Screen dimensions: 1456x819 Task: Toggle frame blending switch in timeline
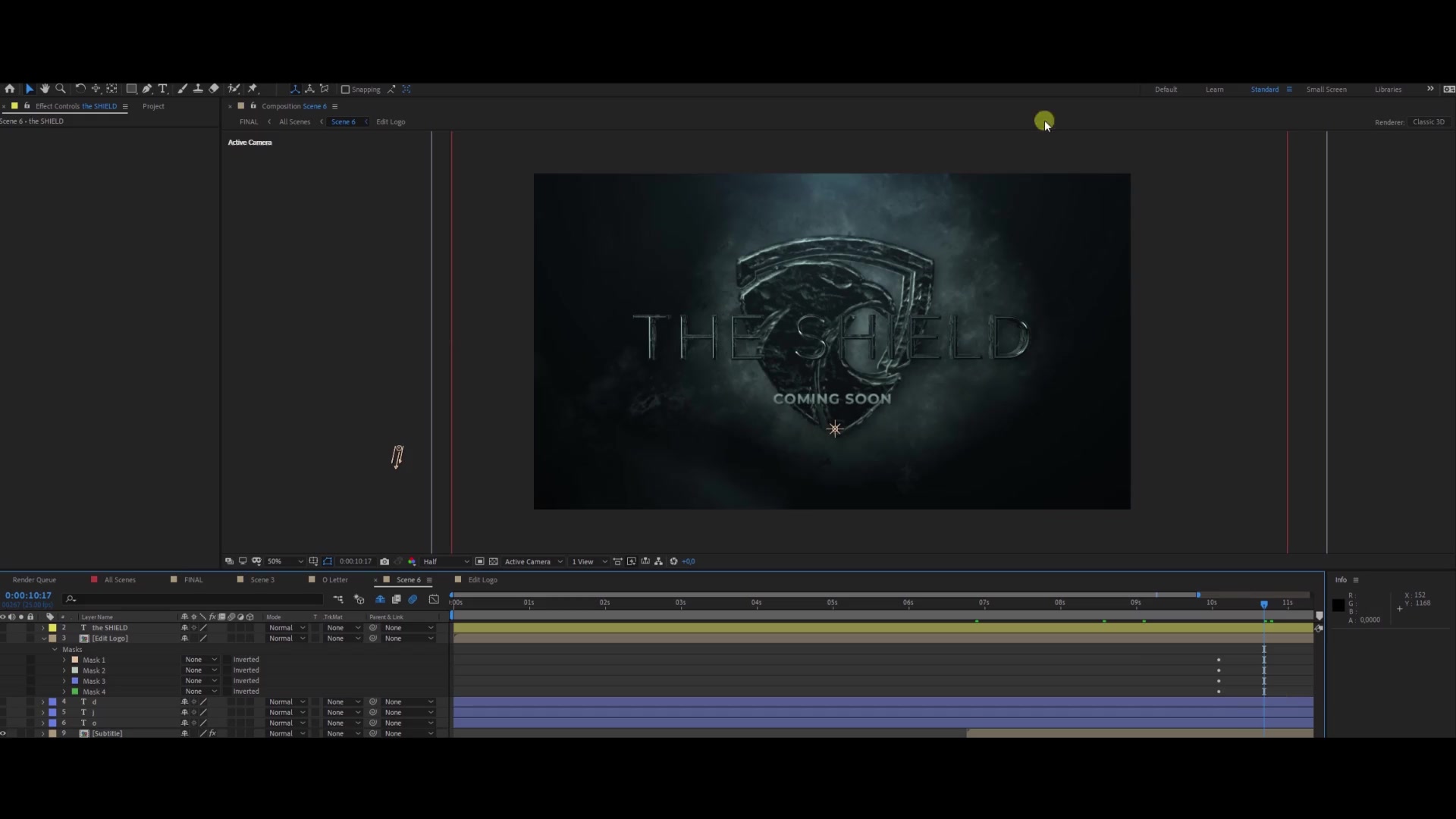396,600
